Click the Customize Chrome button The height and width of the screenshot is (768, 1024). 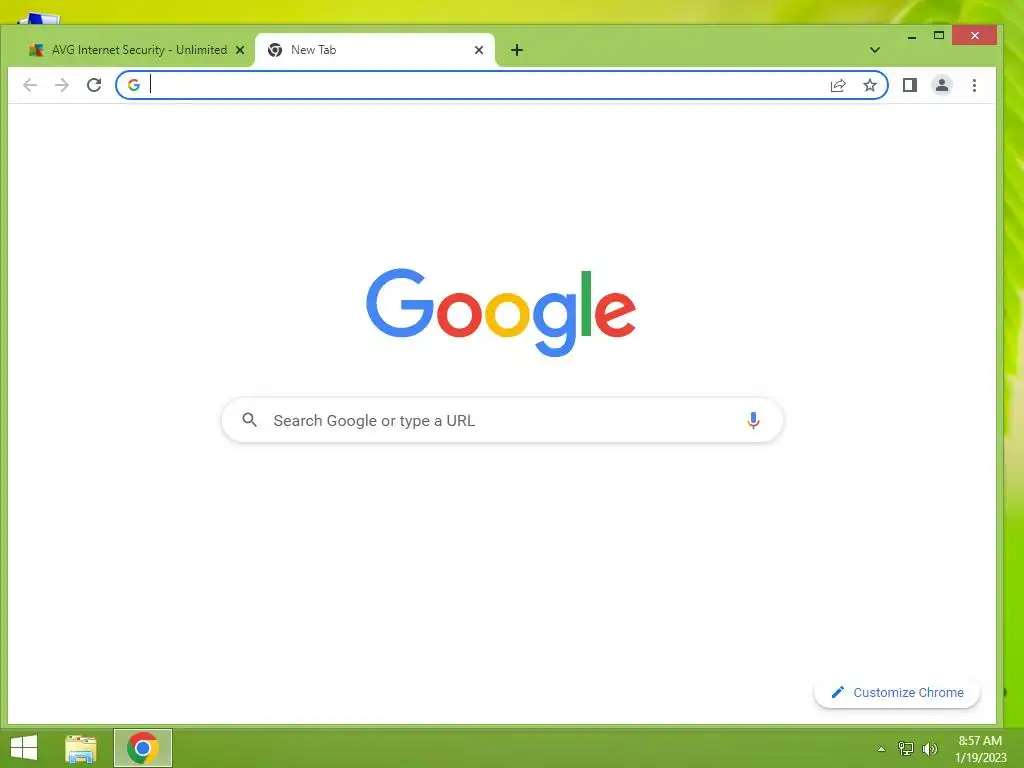coord(897,692)
